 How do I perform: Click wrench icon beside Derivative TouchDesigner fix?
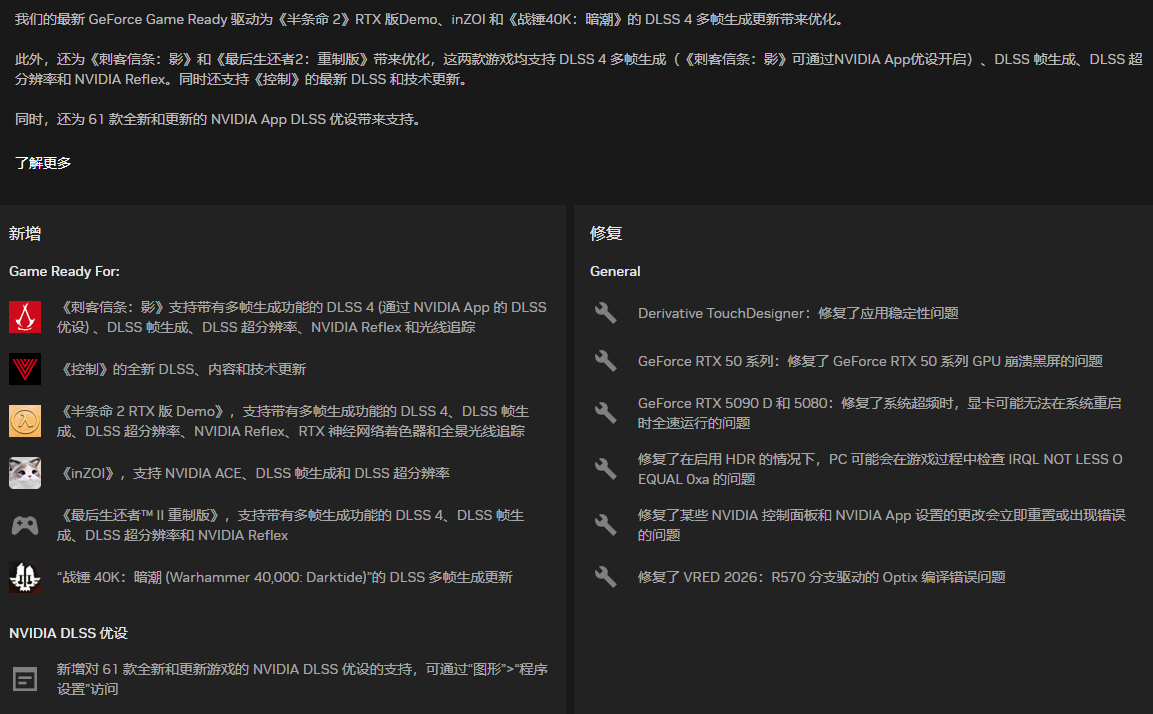tap(605, 313)
